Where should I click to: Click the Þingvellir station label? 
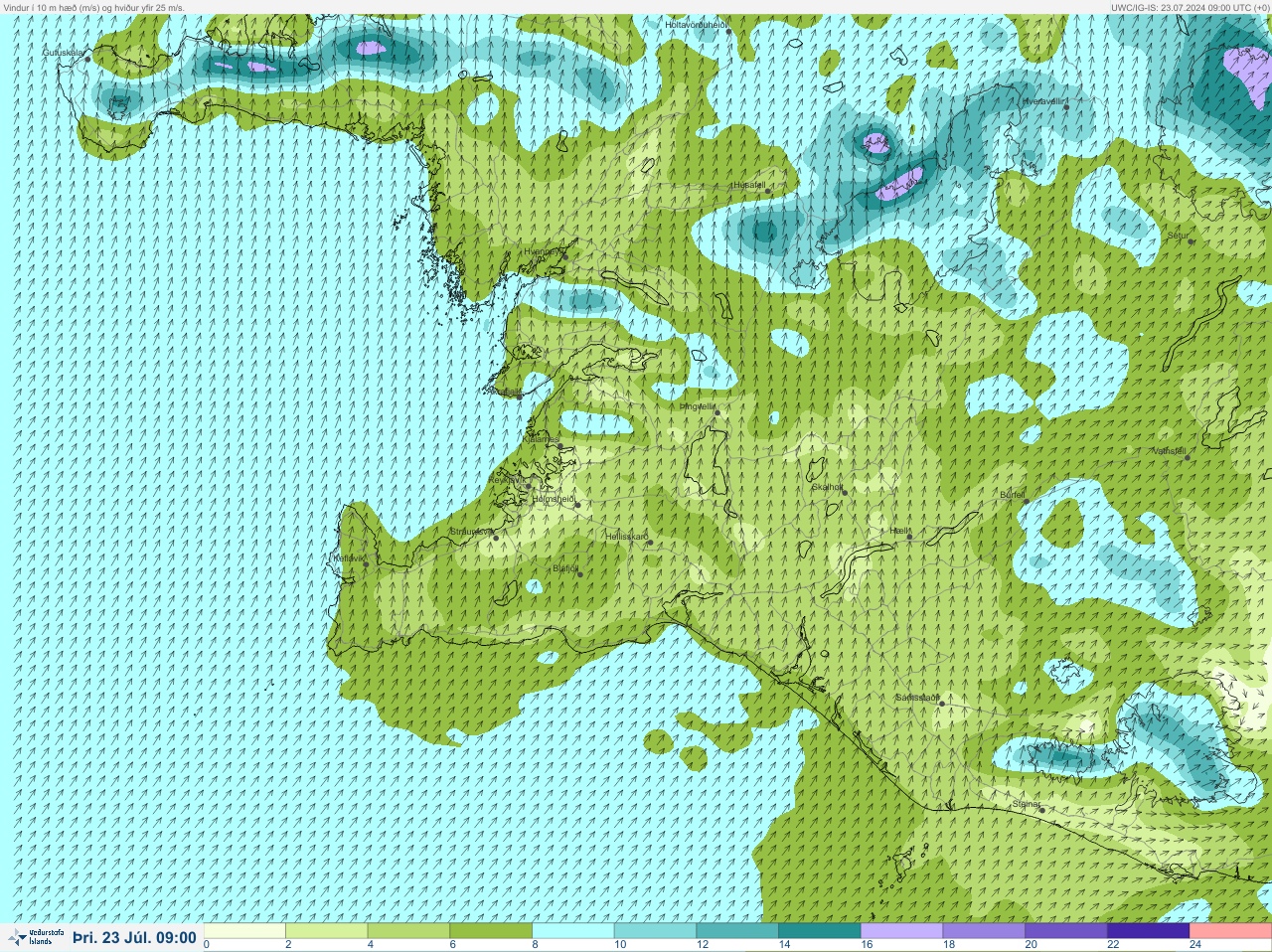point(697,405)
